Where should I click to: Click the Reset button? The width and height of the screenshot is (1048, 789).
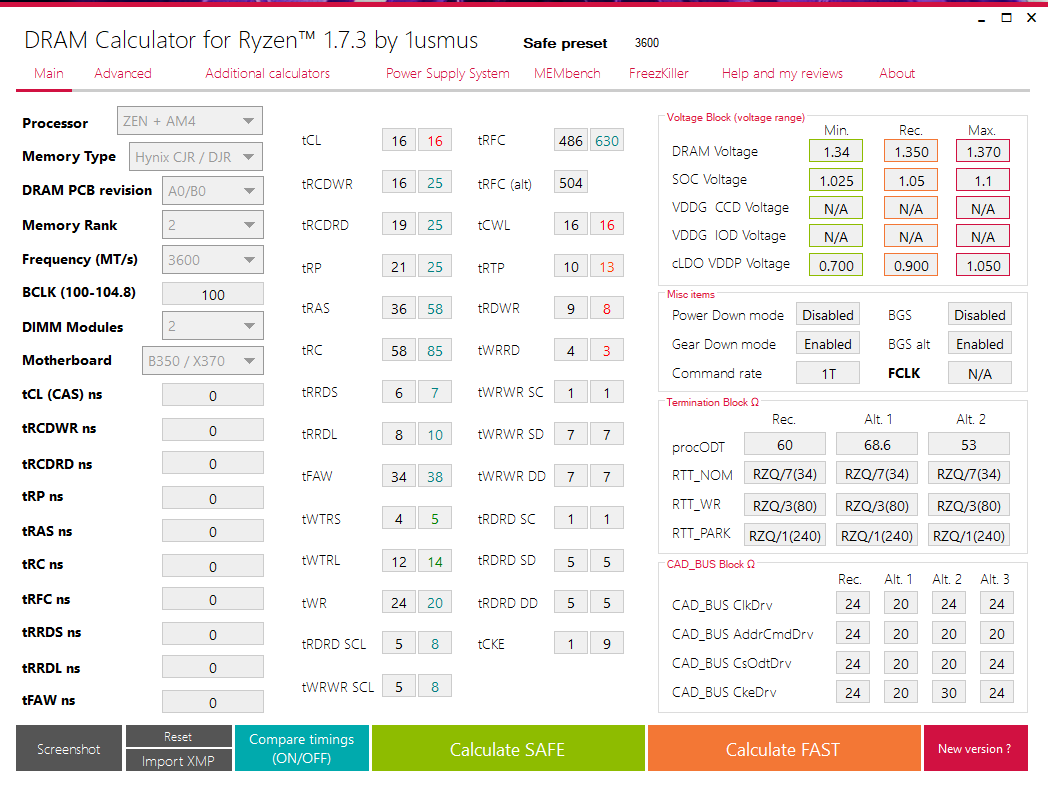click(178, 736)
